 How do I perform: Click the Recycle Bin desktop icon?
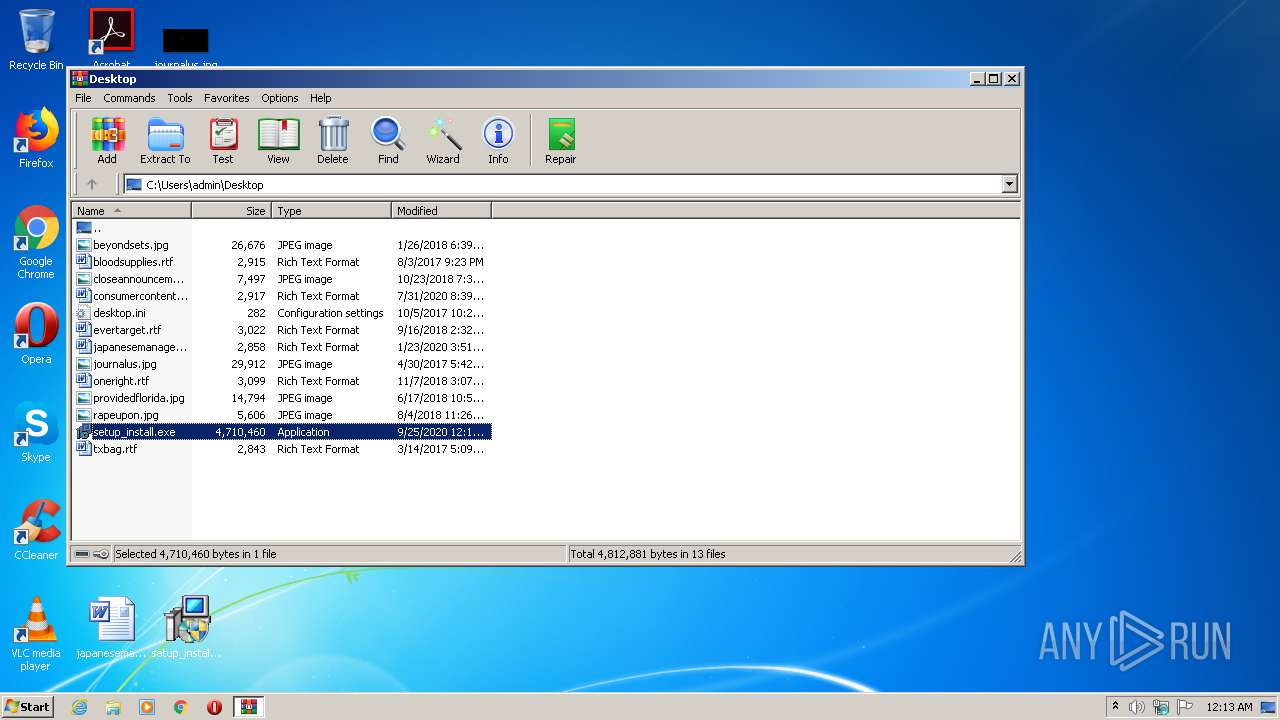click(x=36, y=39)
